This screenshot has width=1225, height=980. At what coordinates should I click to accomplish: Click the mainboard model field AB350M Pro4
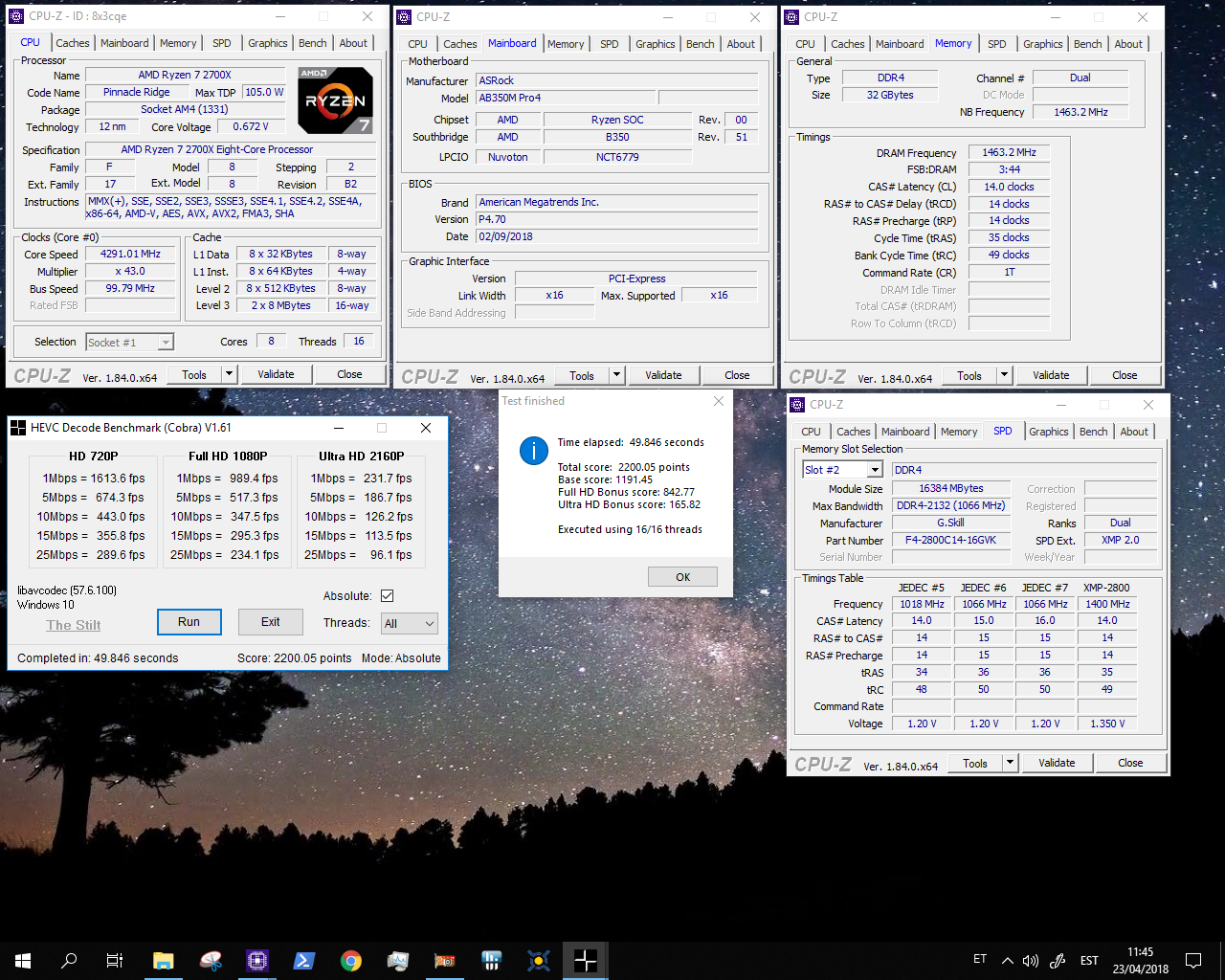566,98
